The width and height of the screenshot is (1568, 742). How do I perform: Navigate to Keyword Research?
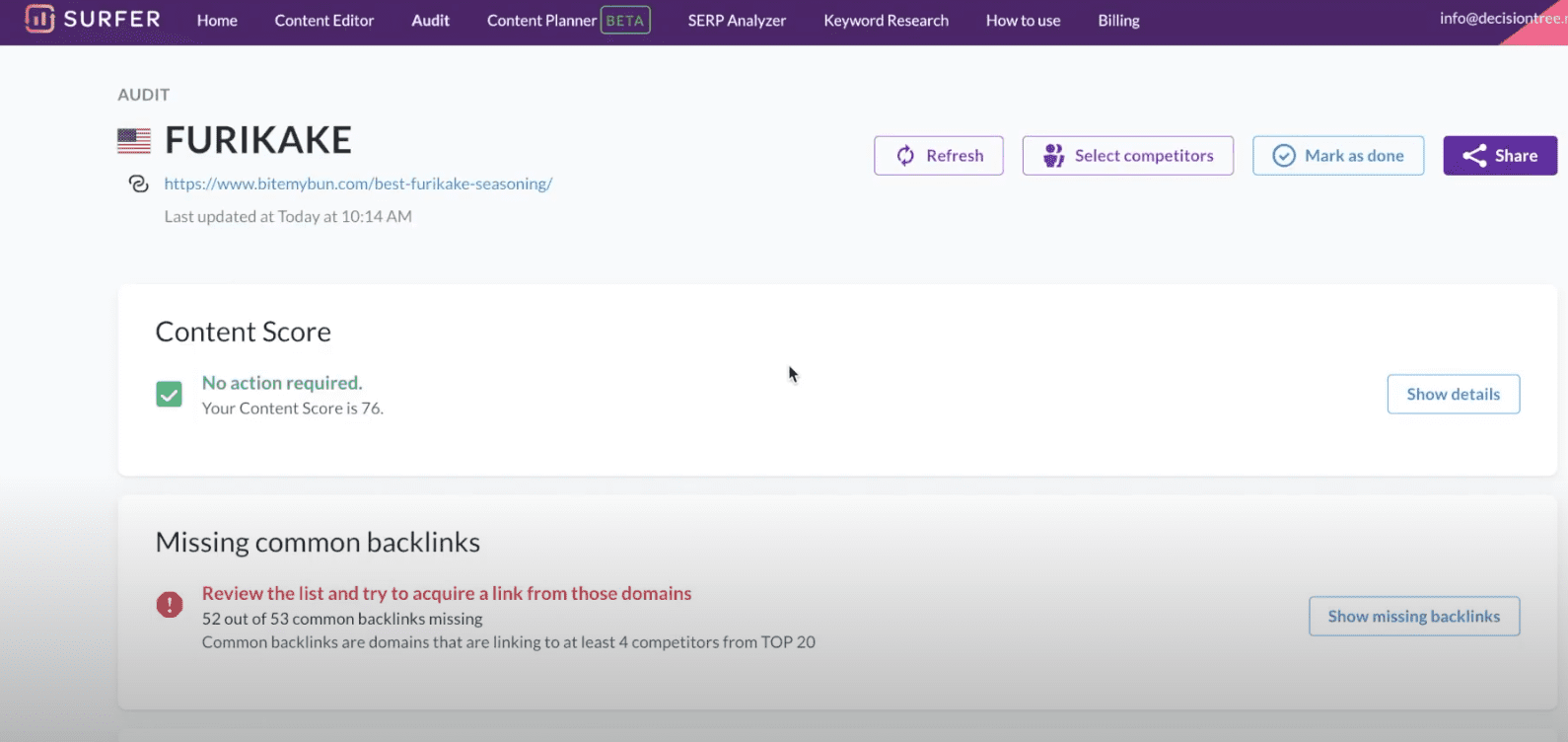[x=887, y=21]
